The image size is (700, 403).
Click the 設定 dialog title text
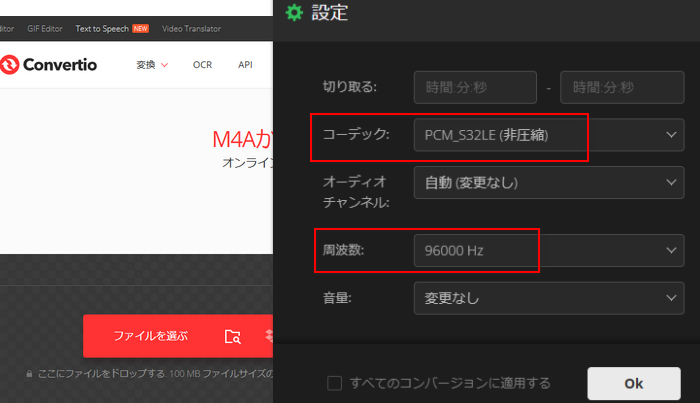(x=329, y=12)
